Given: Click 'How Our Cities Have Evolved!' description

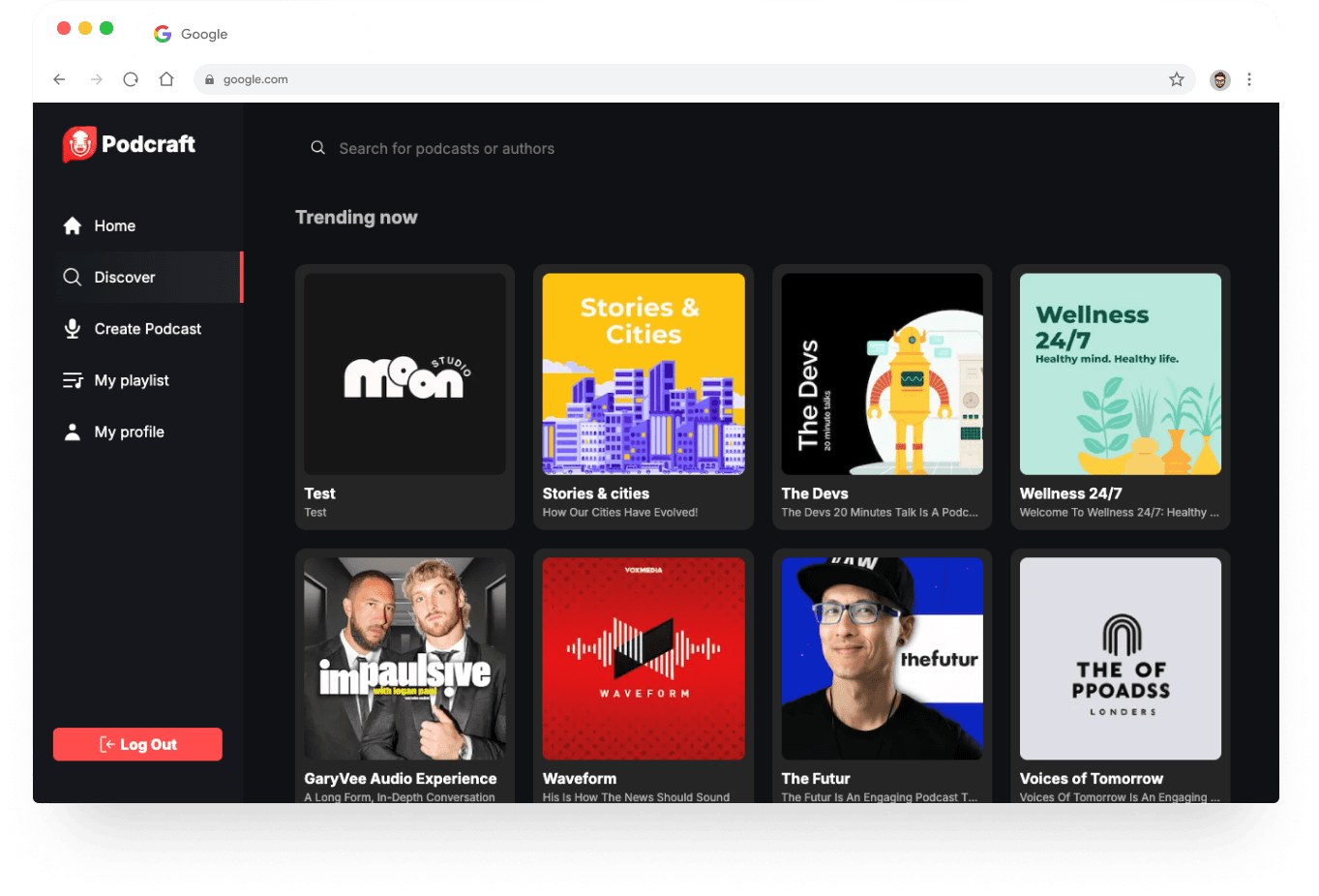Looking at the screenshot, I should (x=620, y=513).
